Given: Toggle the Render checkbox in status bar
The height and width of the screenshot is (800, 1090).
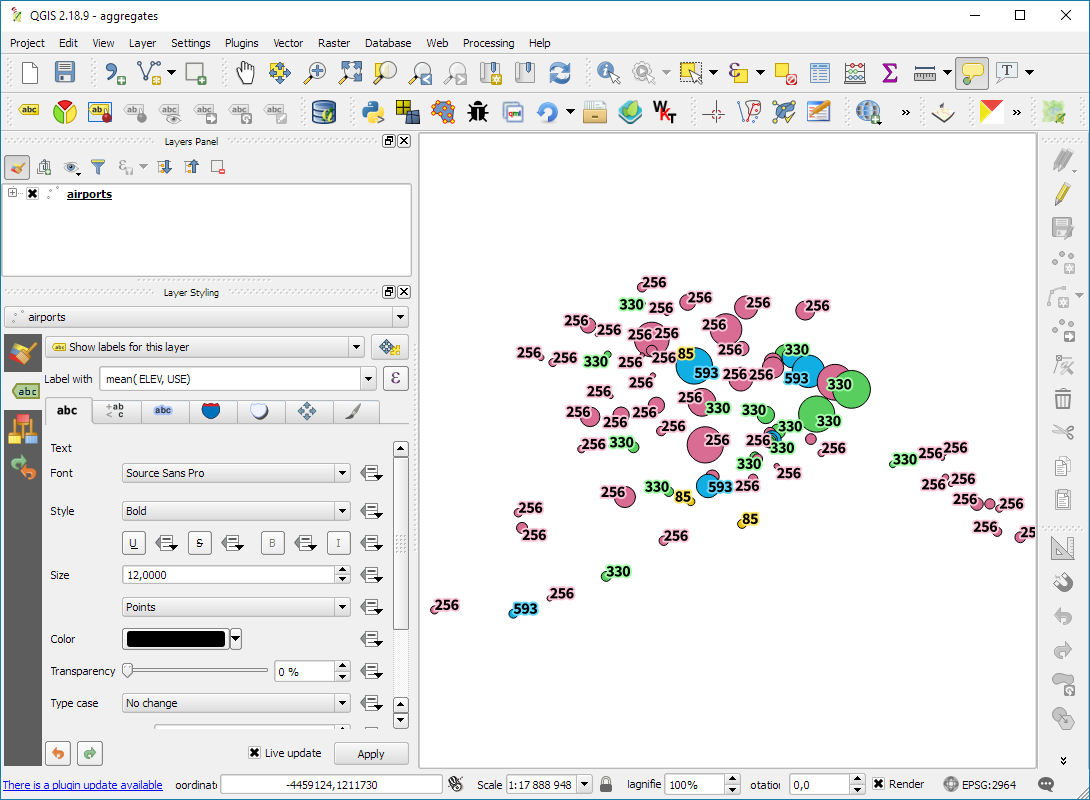Looking at the screenshot, I should click(x=878, y=784).
